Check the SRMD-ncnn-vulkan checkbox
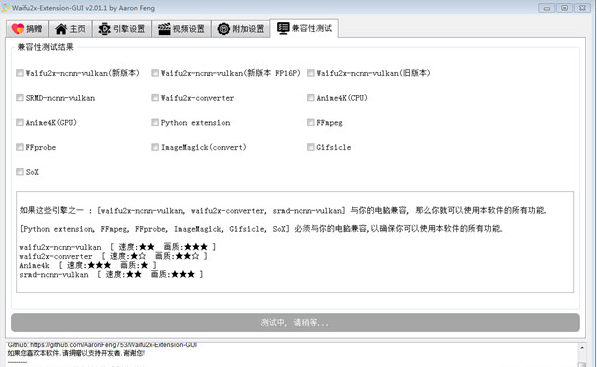 coord(20,98)
